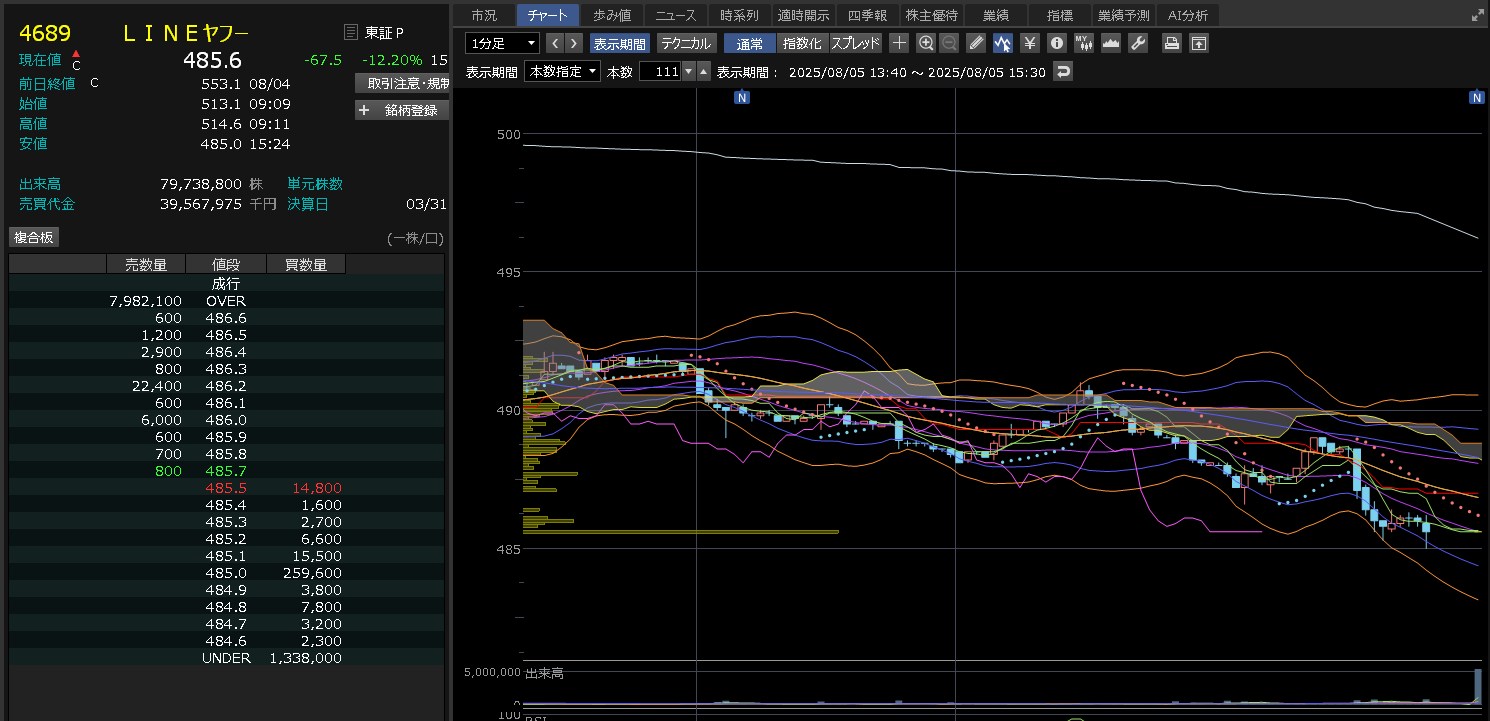Image resolution: width=1490 pixels, height=721 pixels.
Task: Toggle the chart pointer selection tool
Action: 1002,43
